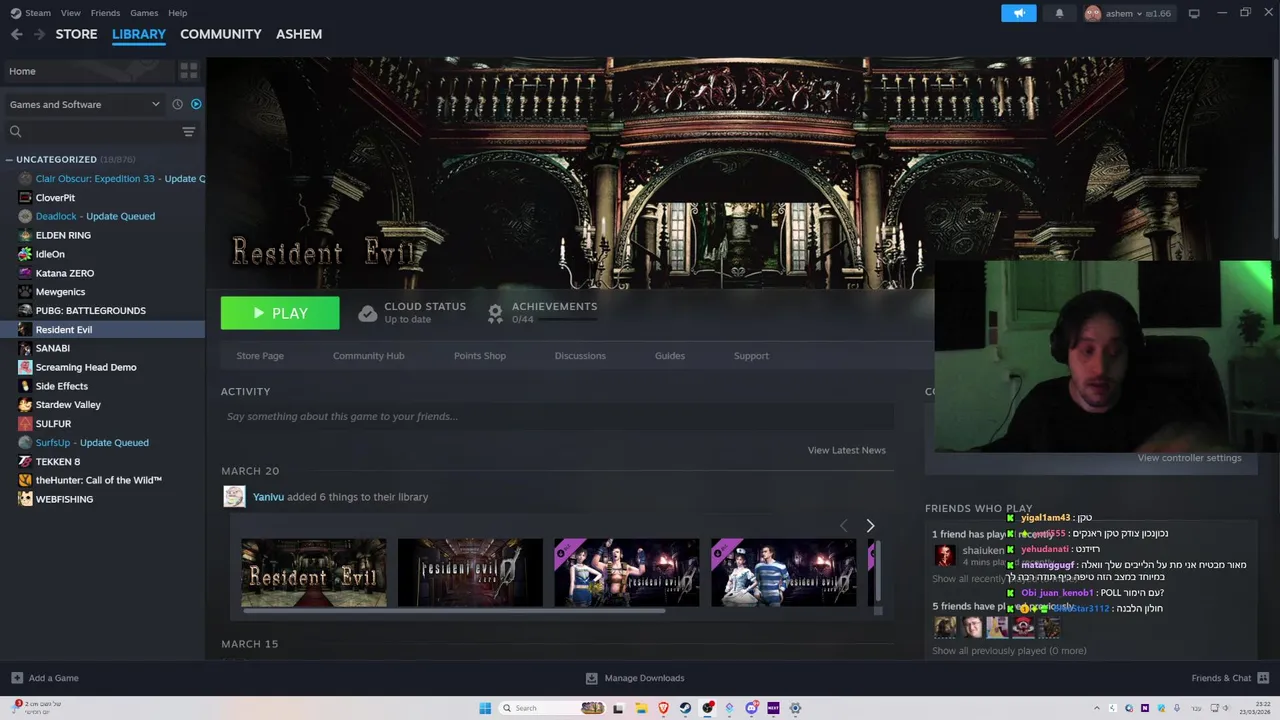The width and height of the screenshot is (1280, 720).
Task: Open the Games and Software filter dropdown
Action: coord(85,104)
